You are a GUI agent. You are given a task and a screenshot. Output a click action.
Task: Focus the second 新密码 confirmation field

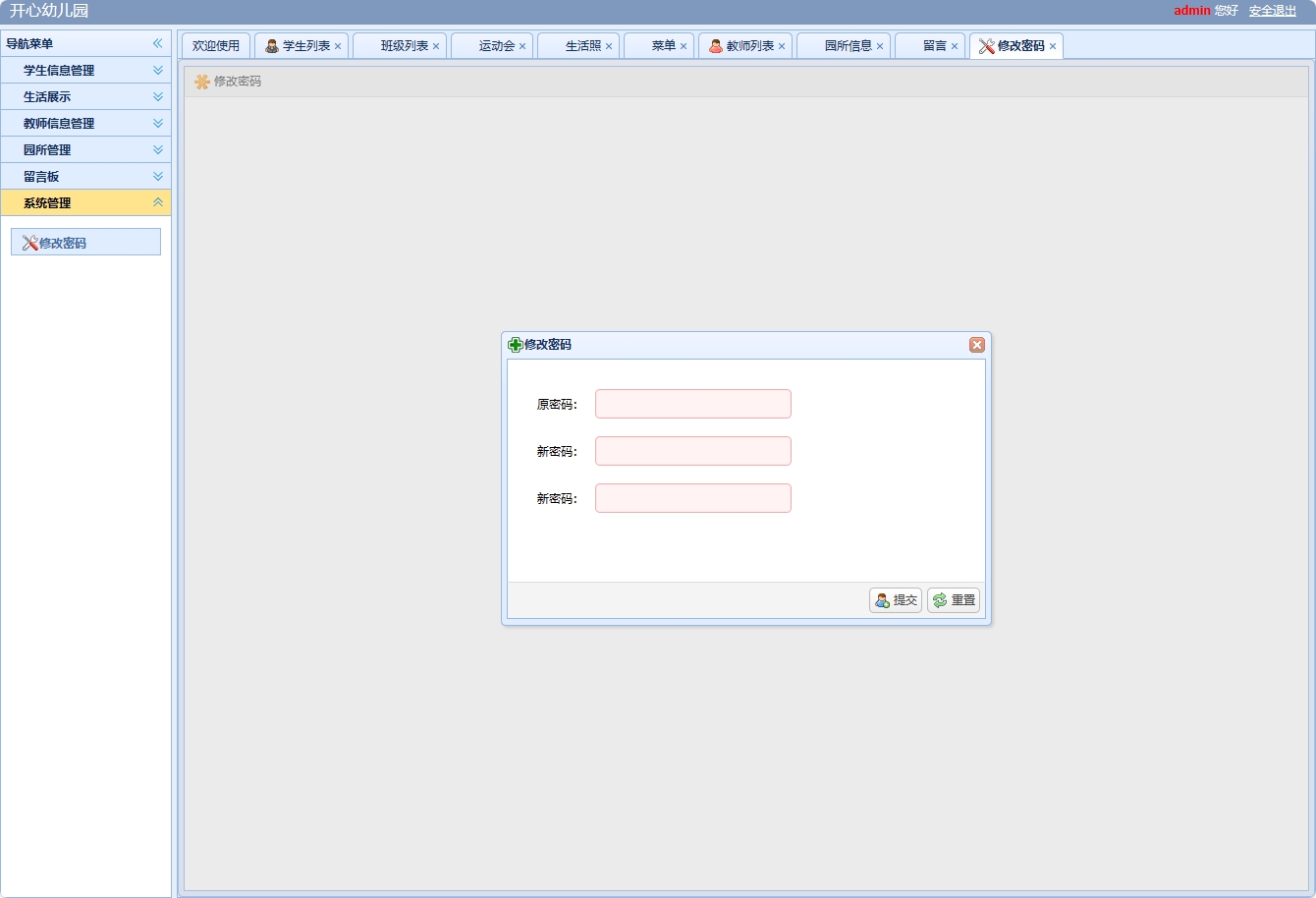[693, 498]
